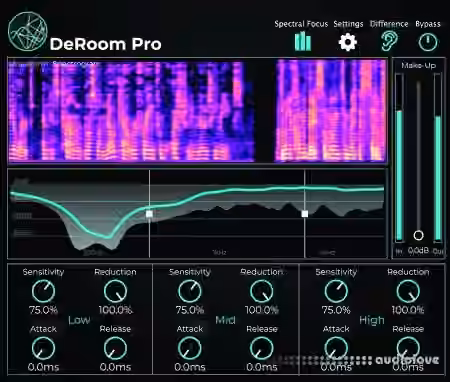The height and width of the screenshot is (382, 450).
Task: Click the High Sensitivity 75.0% value
Action: tap(336, 310)
